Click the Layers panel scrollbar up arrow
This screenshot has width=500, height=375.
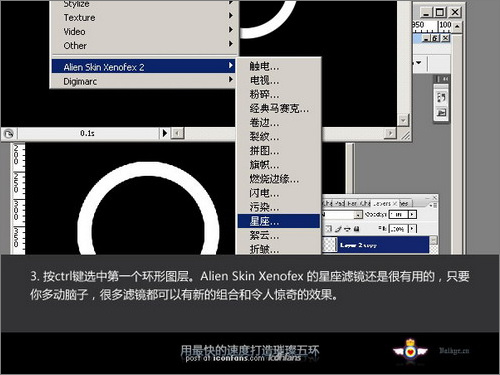pyautogui.click(x=433, y=240)
